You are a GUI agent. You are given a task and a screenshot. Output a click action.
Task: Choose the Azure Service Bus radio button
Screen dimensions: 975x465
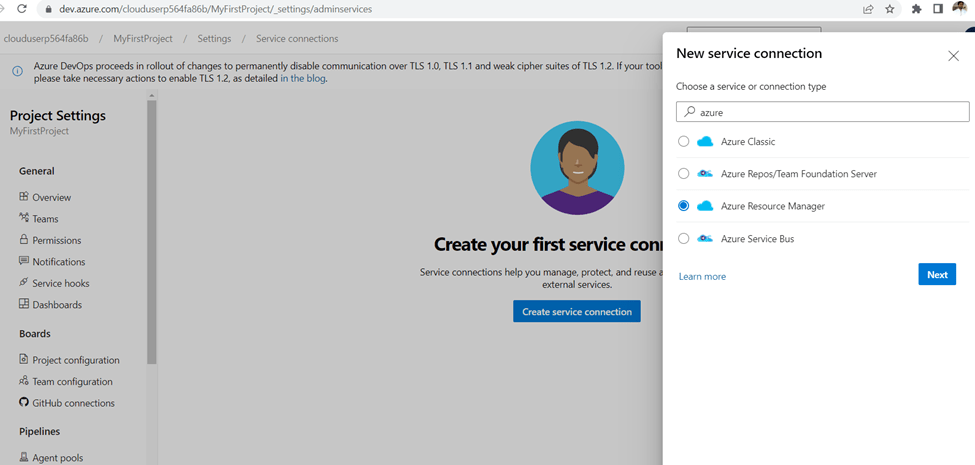(684, 239)
